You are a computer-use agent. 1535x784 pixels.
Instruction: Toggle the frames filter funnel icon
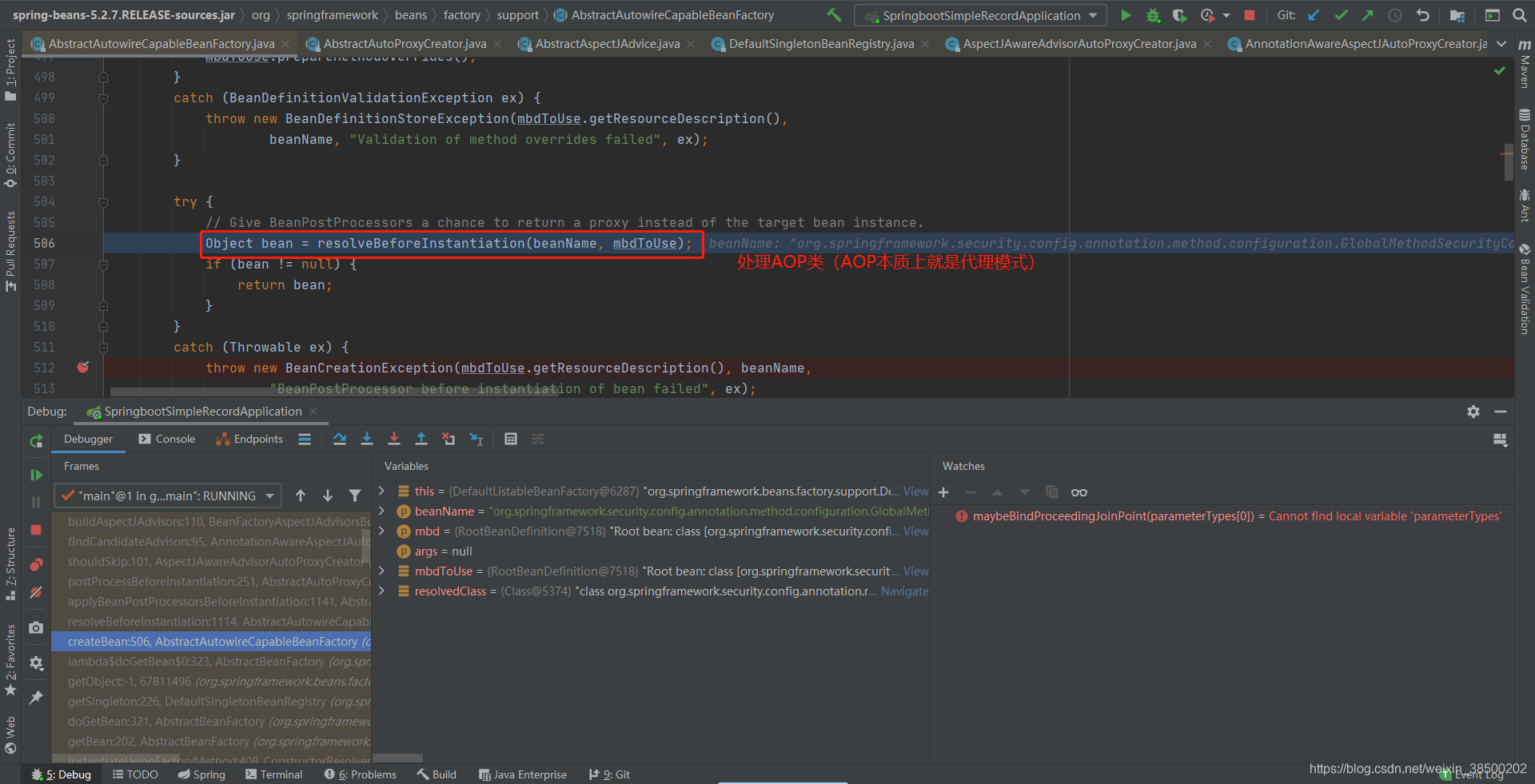(x=354, y=495)
